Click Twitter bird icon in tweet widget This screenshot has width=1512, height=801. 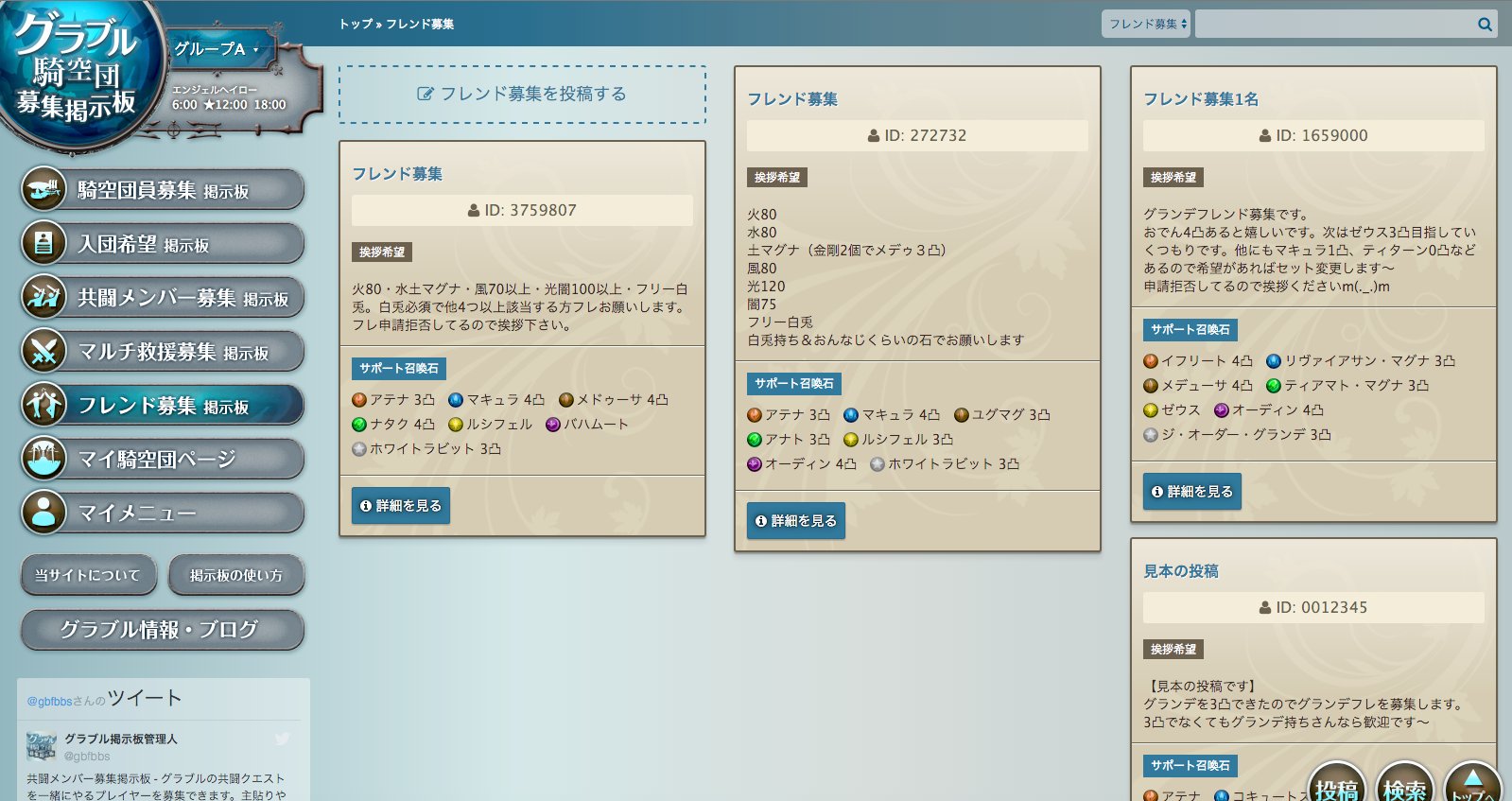pyautogui.click(x=282, y=740)
